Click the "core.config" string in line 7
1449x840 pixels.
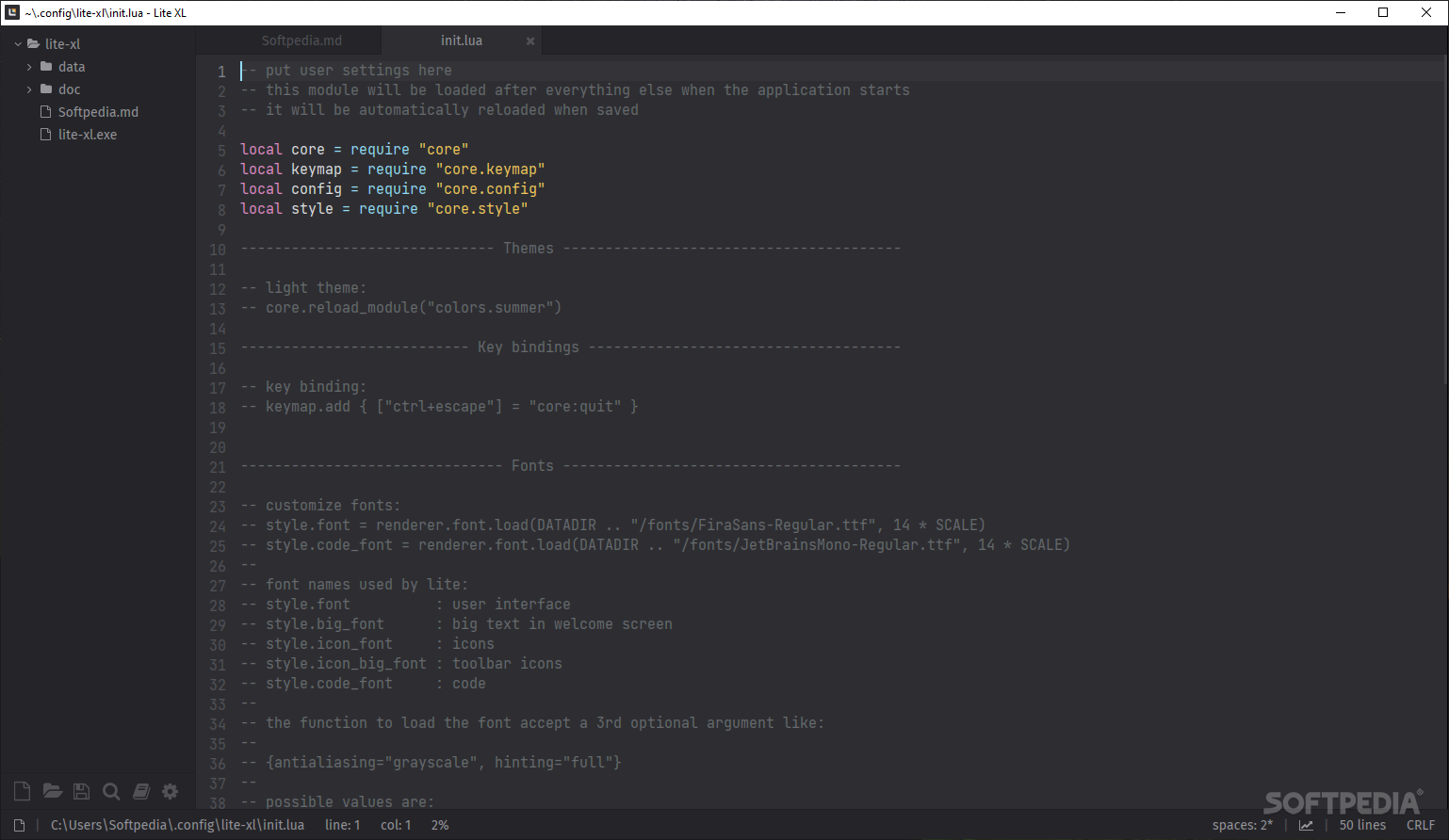[x=490, y=188]
